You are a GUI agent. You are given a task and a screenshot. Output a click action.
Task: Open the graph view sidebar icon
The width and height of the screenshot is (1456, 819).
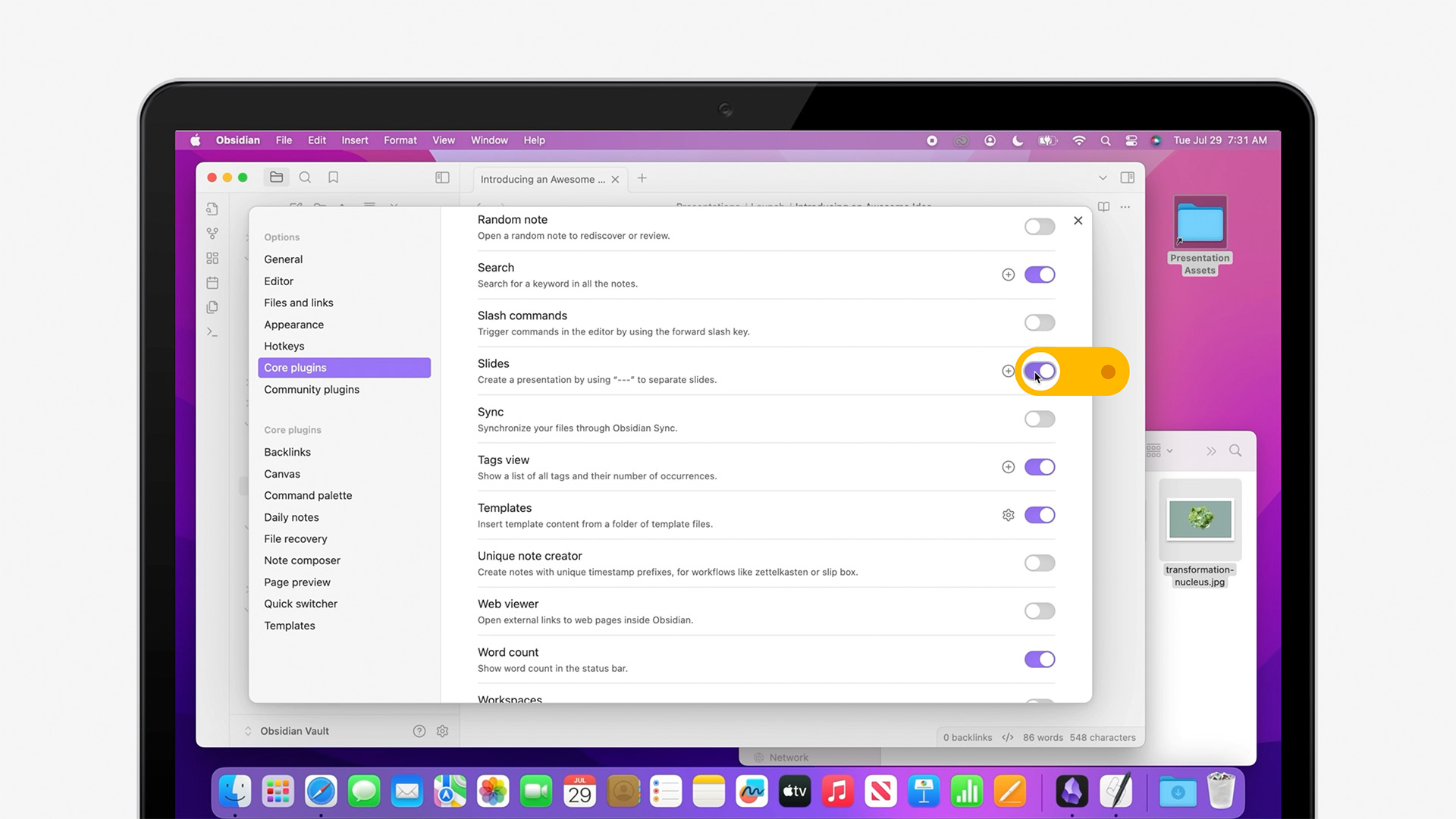pyautogui.click(x=212, y=233)
